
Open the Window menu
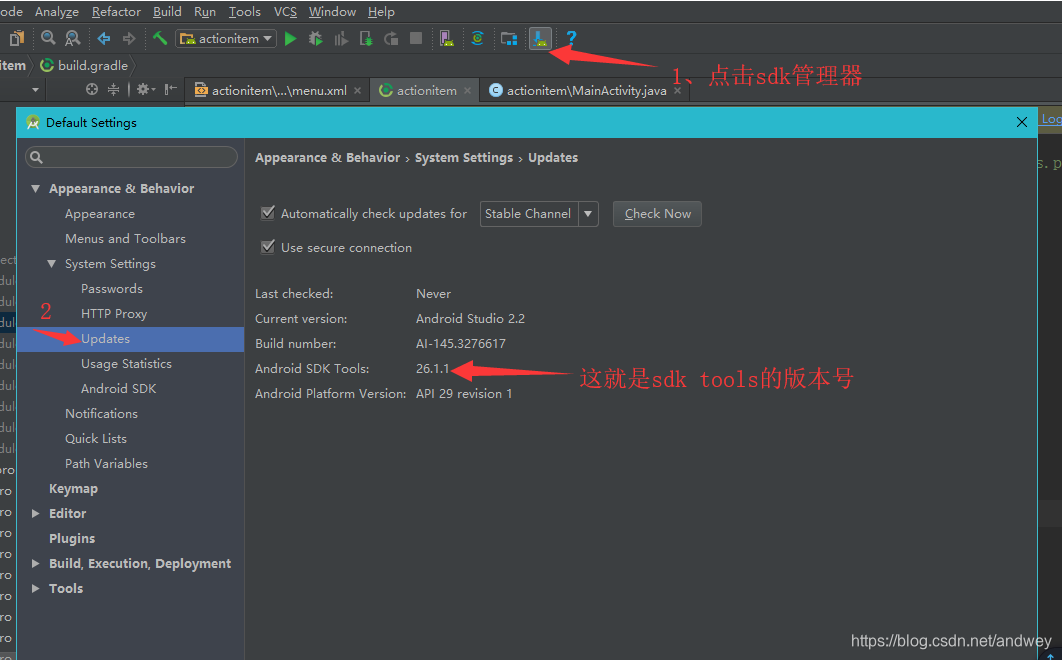333,12
